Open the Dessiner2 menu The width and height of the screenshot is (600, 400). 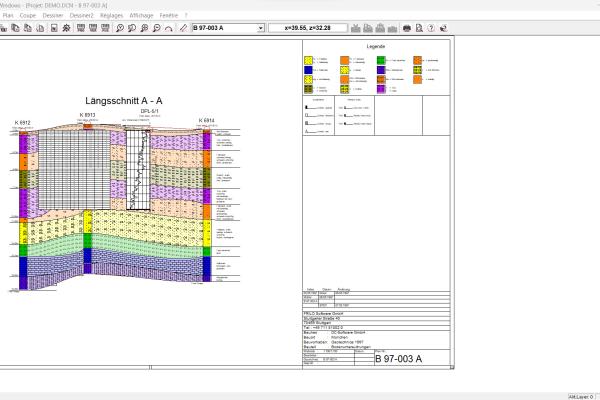[x=83, y=16]
